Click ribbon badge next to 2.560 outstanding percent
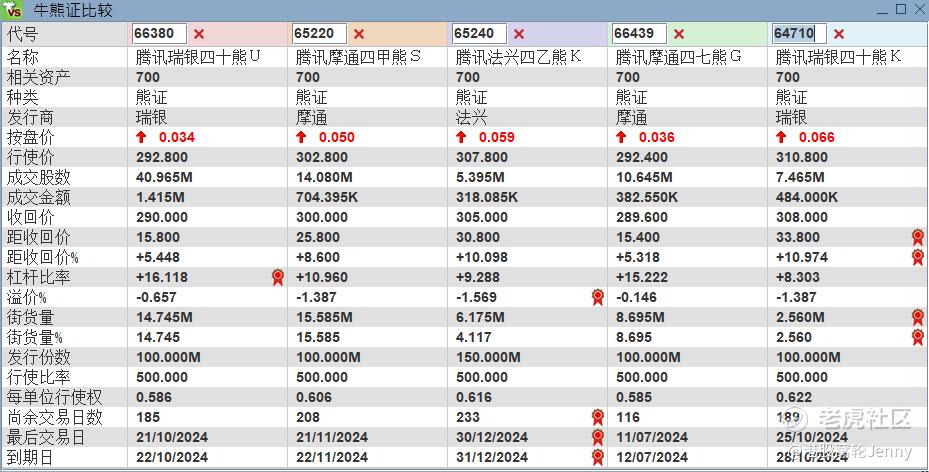 pyautogui.click(x=918, y=338)
